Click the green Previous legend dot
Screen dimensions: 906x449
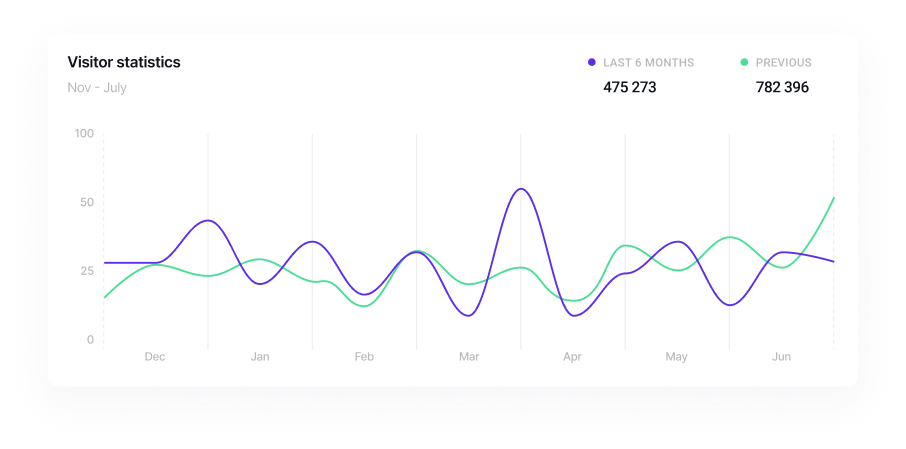[x=744, y=63]
